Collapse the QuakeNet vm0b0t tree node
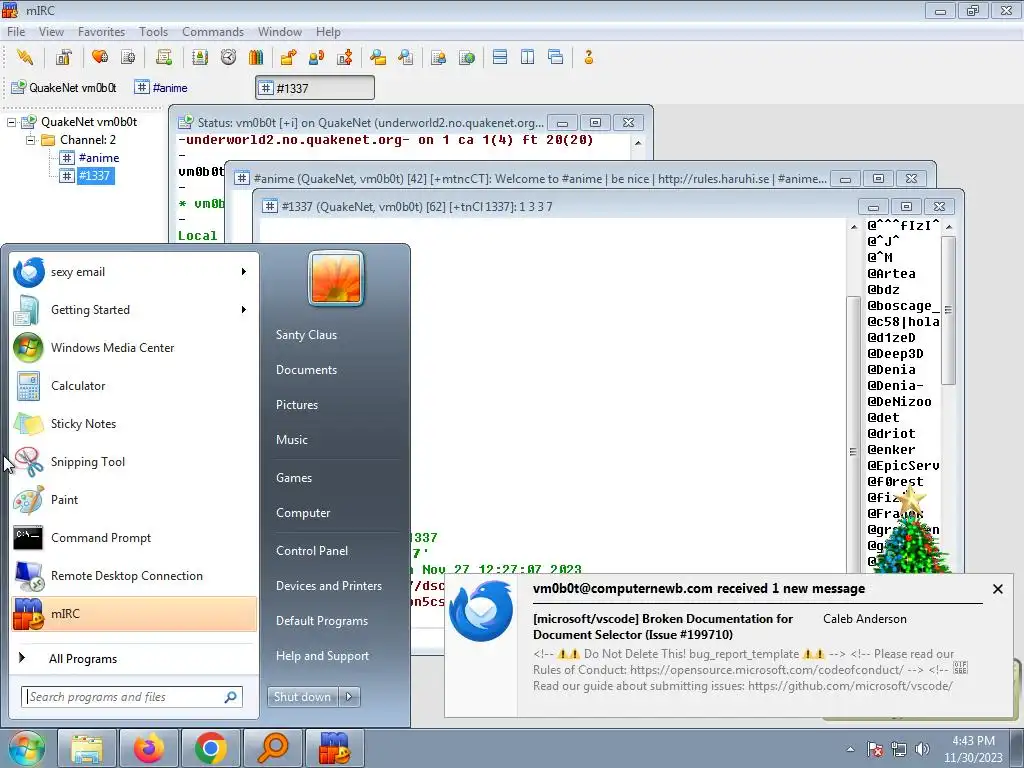This screenshot has height=768, width=1024. (x=11, y=122)
